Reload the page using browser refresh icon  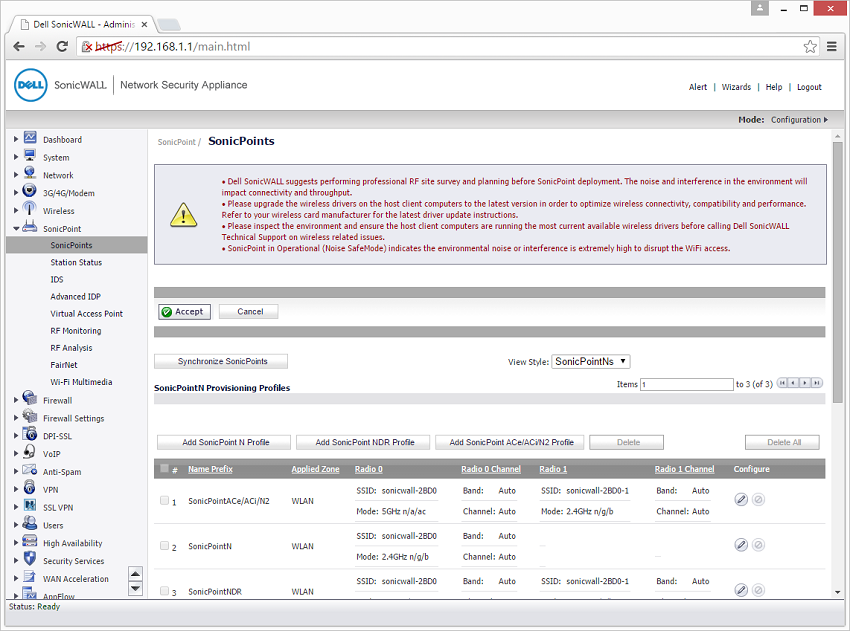point(62,47)
